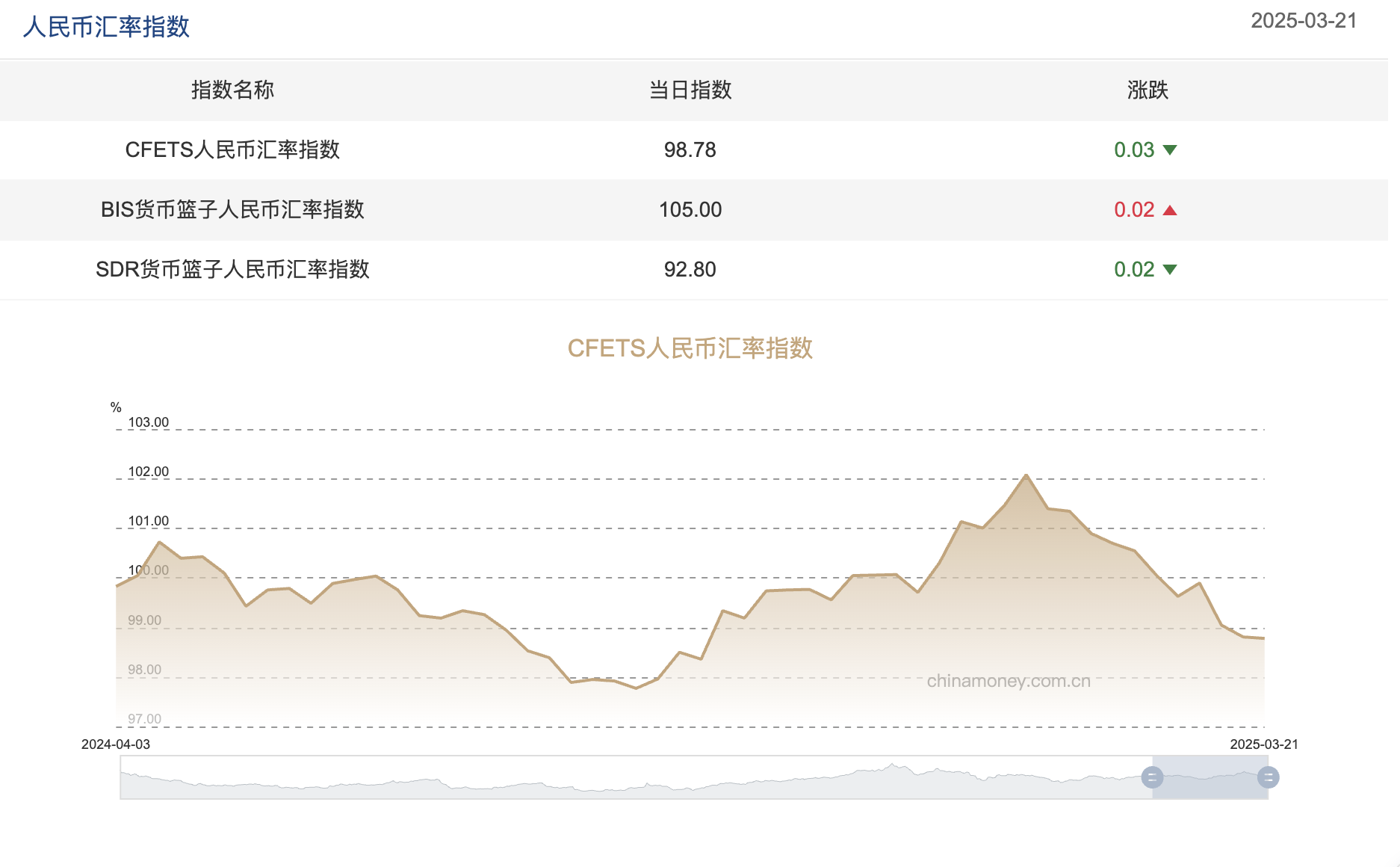The height and width of the screenshot is (867, 1400).
Task: Open the 指数名称 header options
Action: pyautogui.click(x=232, y=90)
